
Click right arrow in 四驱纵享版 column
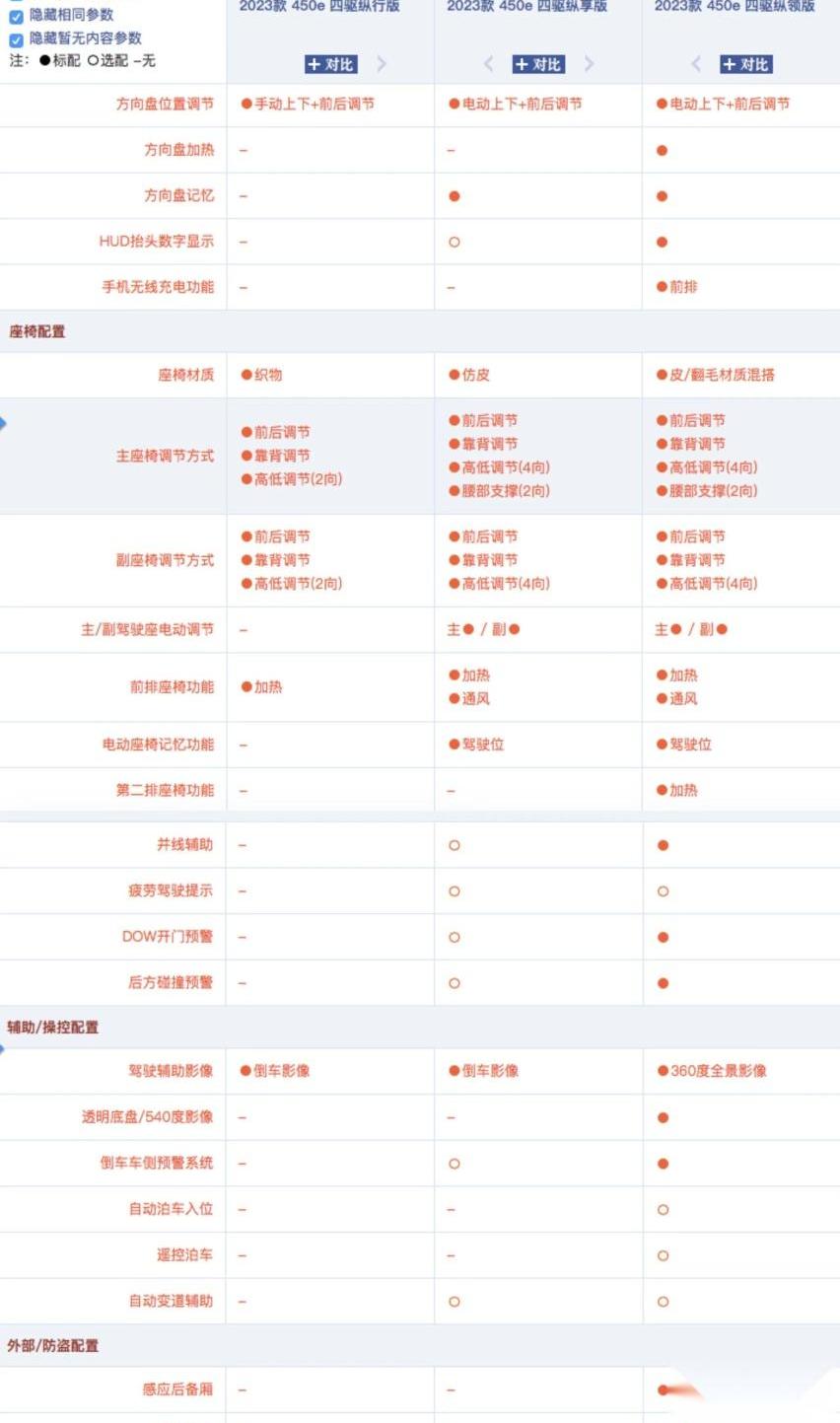[590, 64]
